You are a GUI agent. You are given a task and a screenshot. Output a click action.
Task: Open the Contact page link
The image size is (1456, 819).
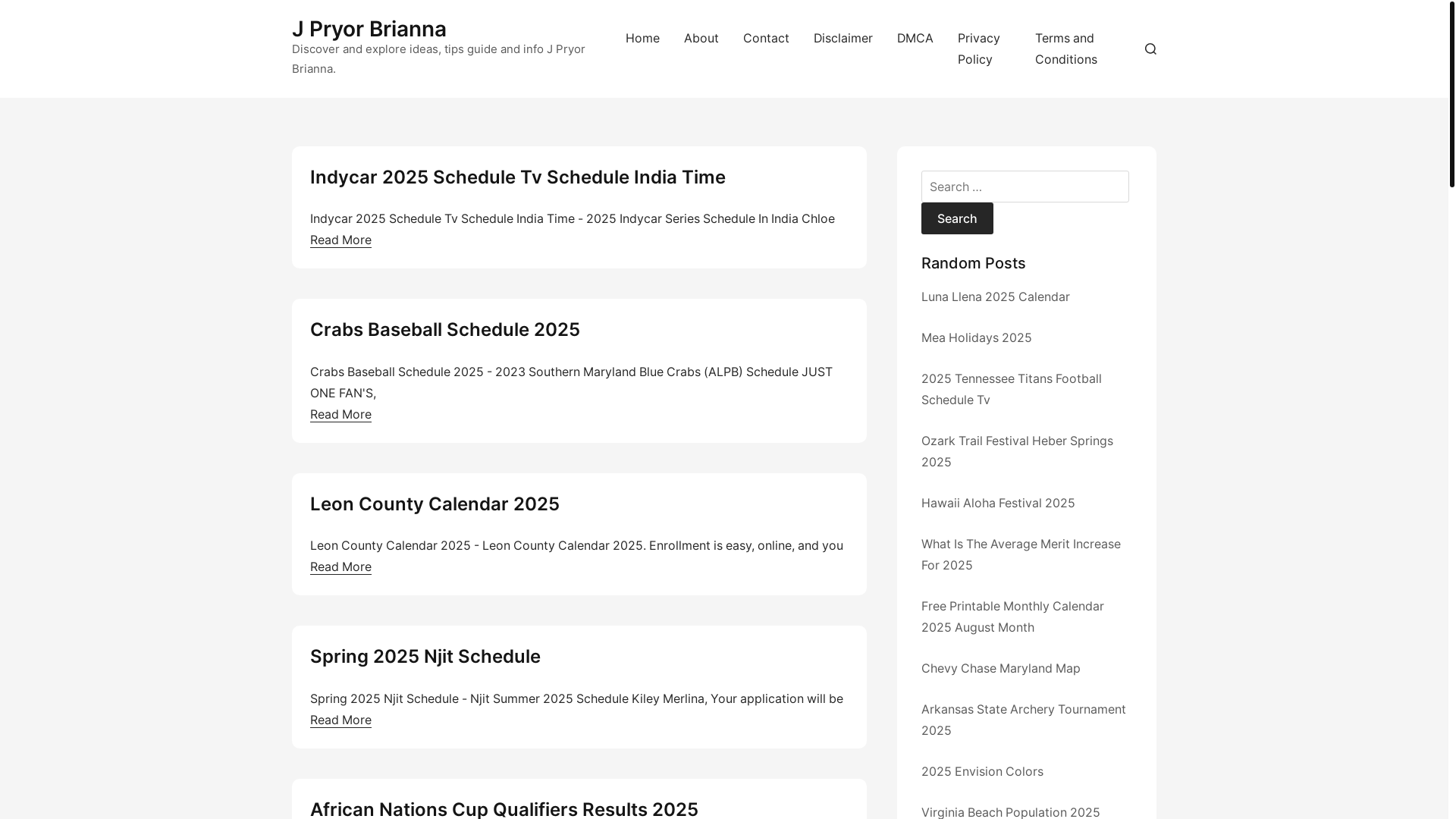(x=766, y=38)
